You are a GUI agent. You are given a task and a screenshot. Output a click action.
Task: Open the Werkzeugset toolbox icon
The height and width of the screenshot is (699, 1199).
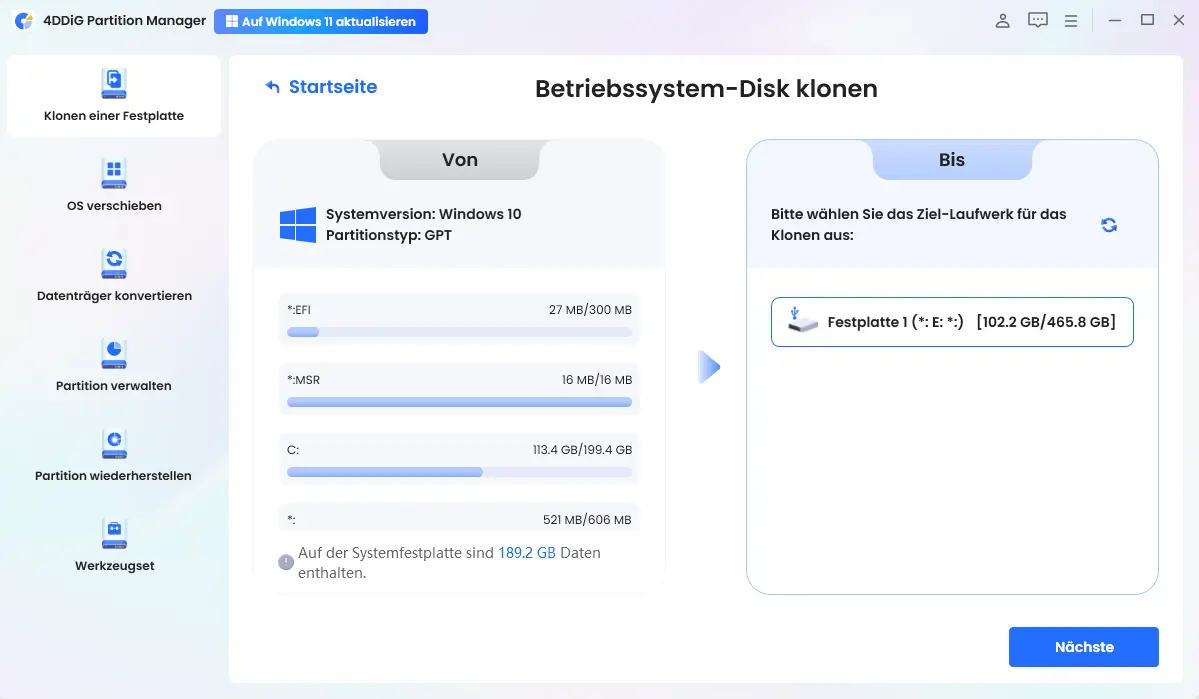[x=114, y=534]
